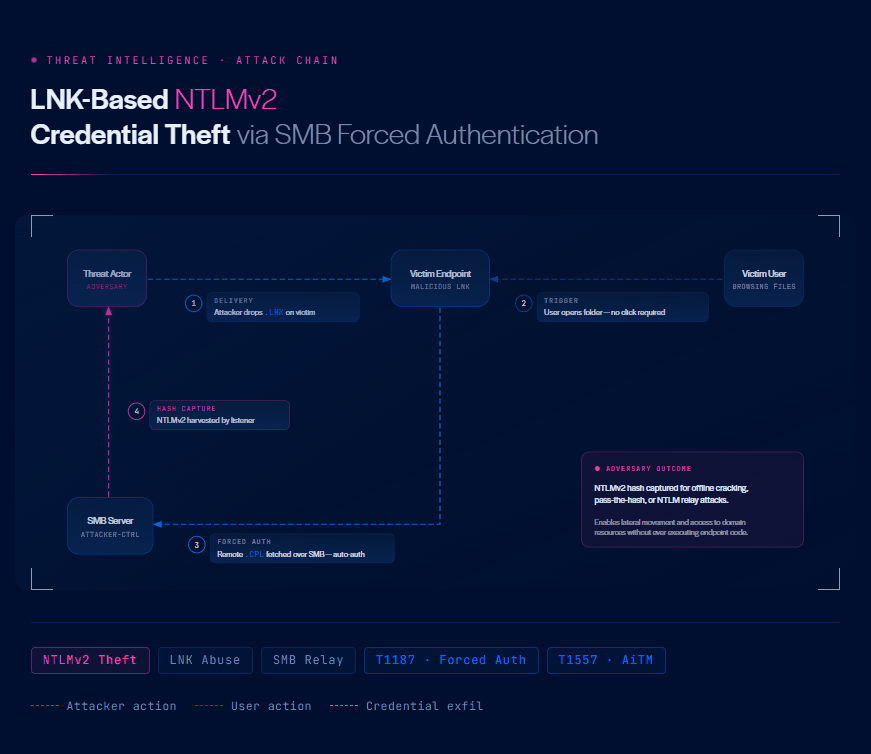Click the LNK Abuse tag
Image resolution: width=871 pixels, height=754 pixels.
pyautogui.click(x=205, y=660)
